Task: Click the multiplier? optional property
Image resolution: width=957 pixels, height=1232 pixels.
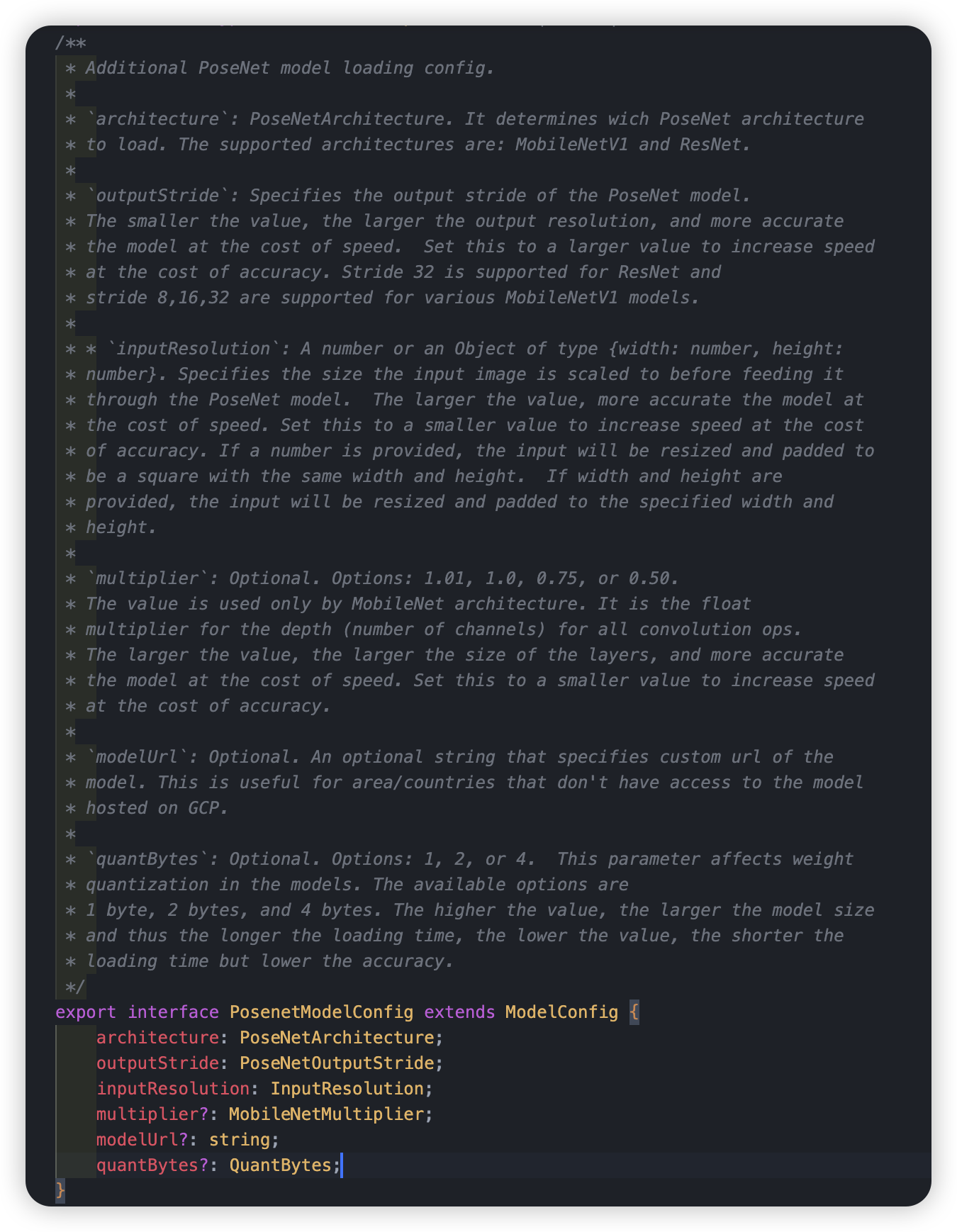Action: coord(152,1114)
